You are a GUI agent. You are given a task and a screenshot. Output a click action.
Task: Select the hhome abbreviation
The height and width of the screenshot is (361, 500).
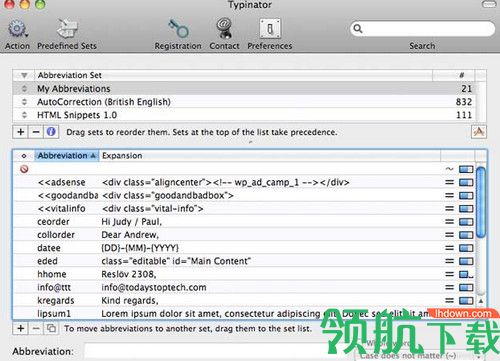[244, 274]
